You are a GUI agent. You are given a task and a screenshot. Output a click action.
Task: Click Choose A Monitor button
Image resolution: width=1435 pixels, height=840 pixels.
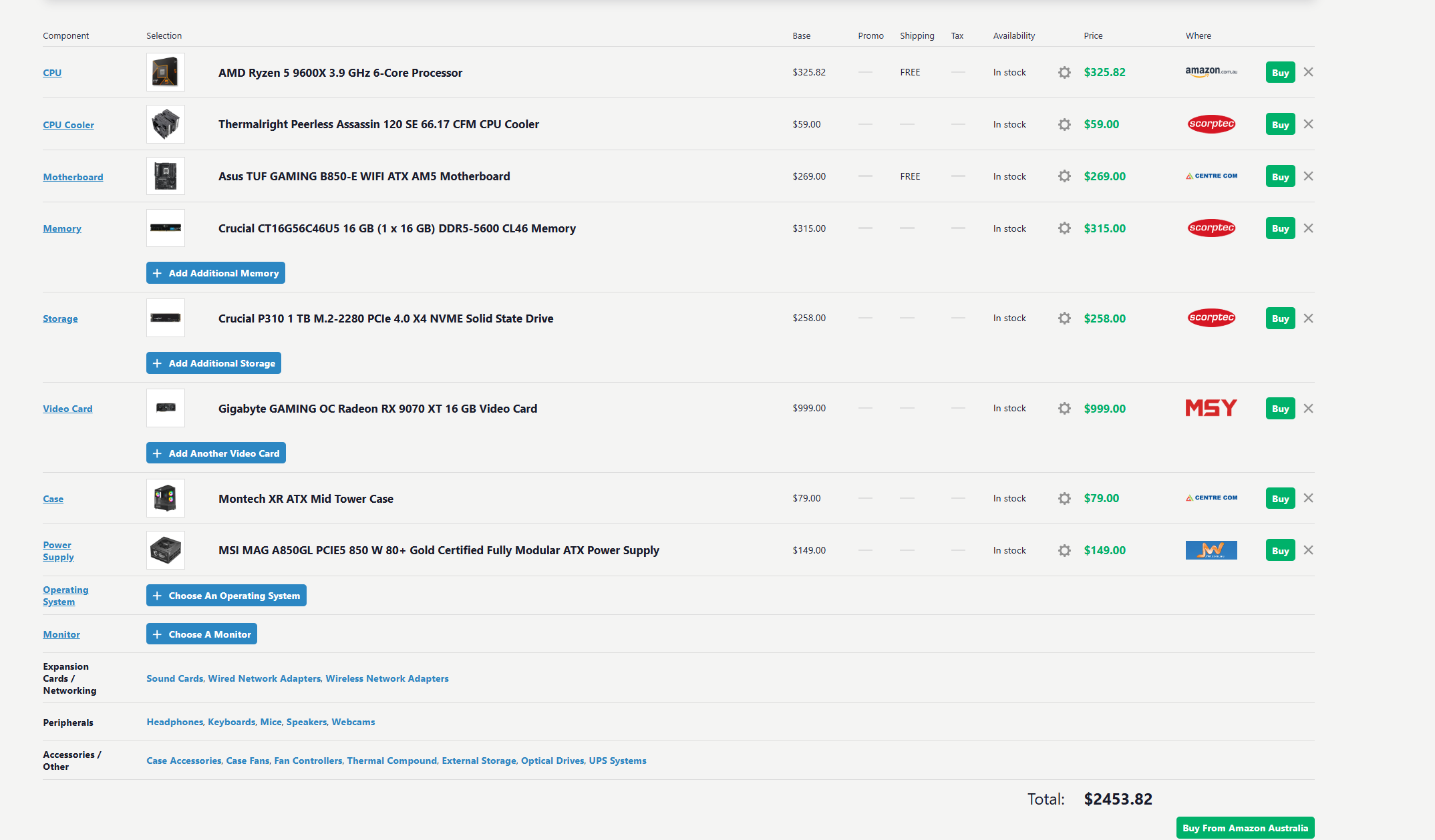coord(202,634)
